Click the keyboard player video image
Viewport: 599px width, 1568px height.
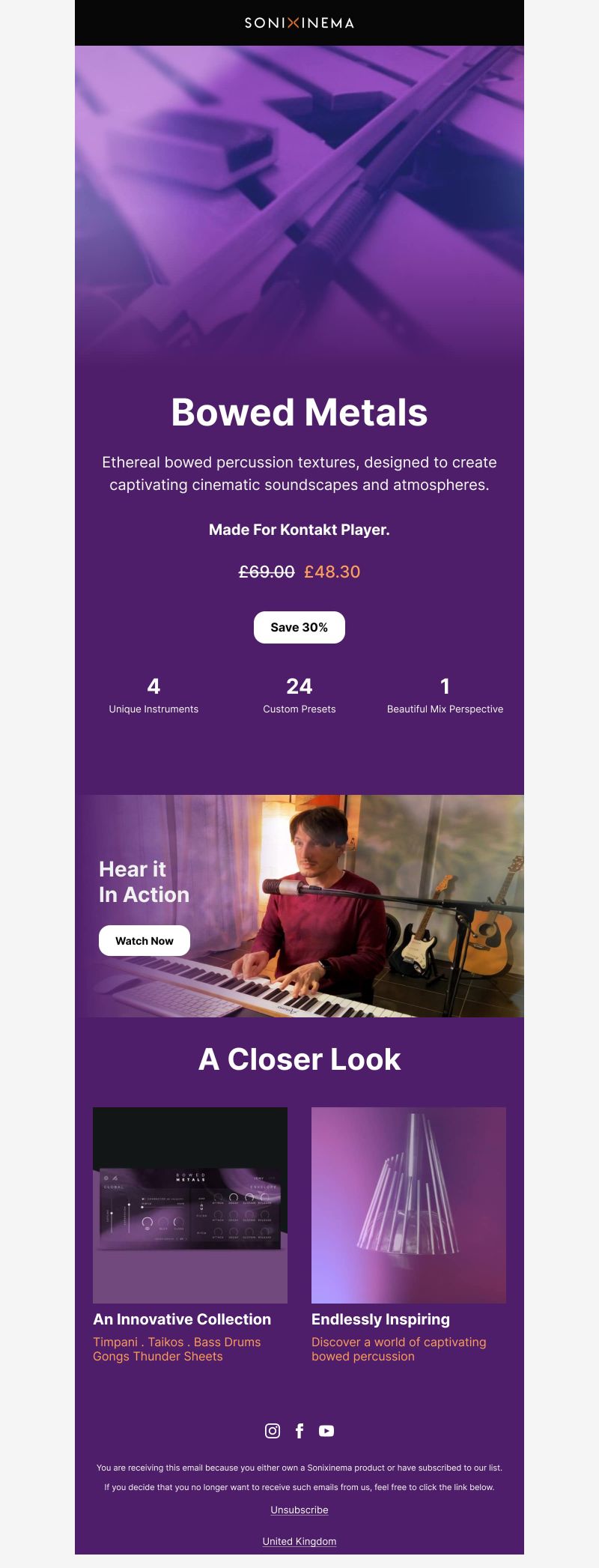click(299, 906)
